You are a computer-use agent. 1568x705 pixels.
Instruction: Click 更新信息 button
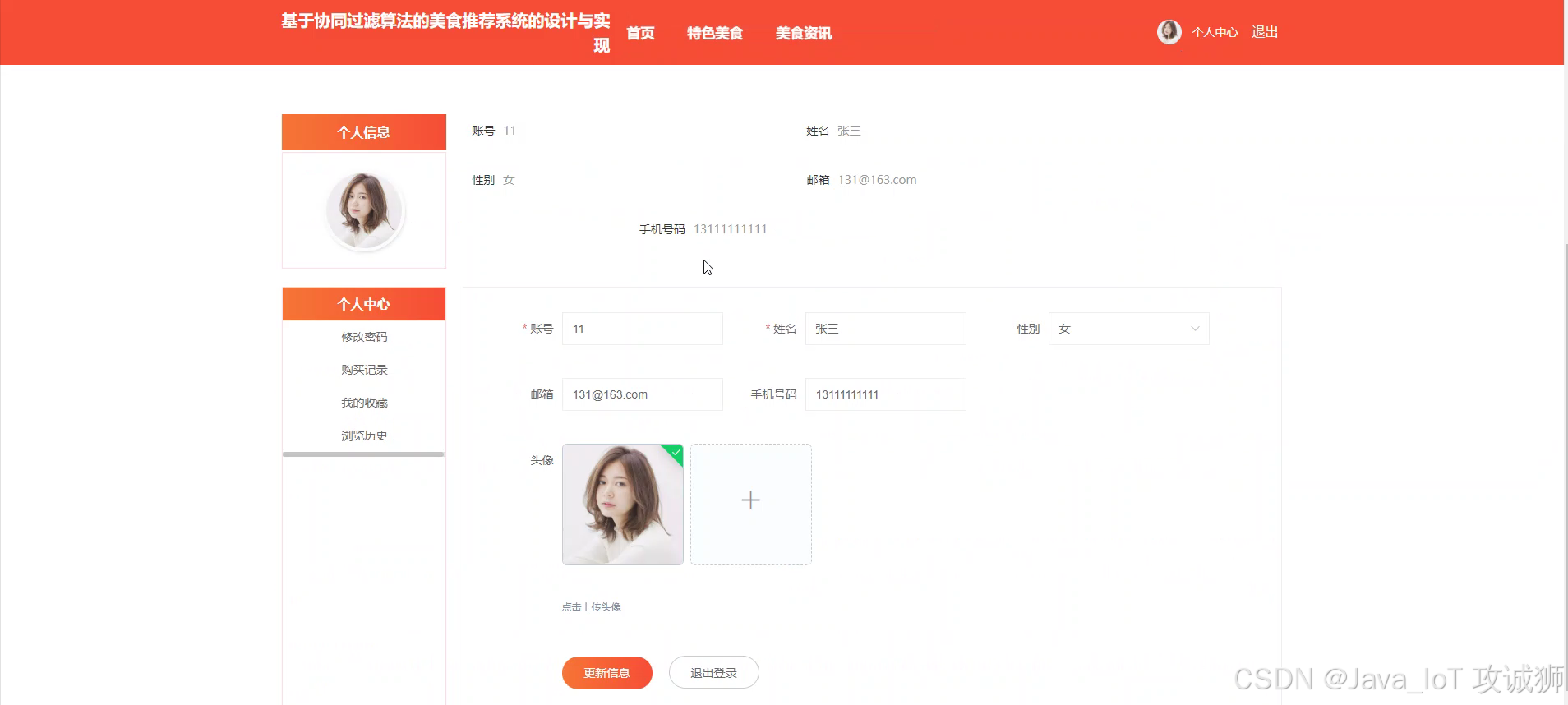coord(607,673)
